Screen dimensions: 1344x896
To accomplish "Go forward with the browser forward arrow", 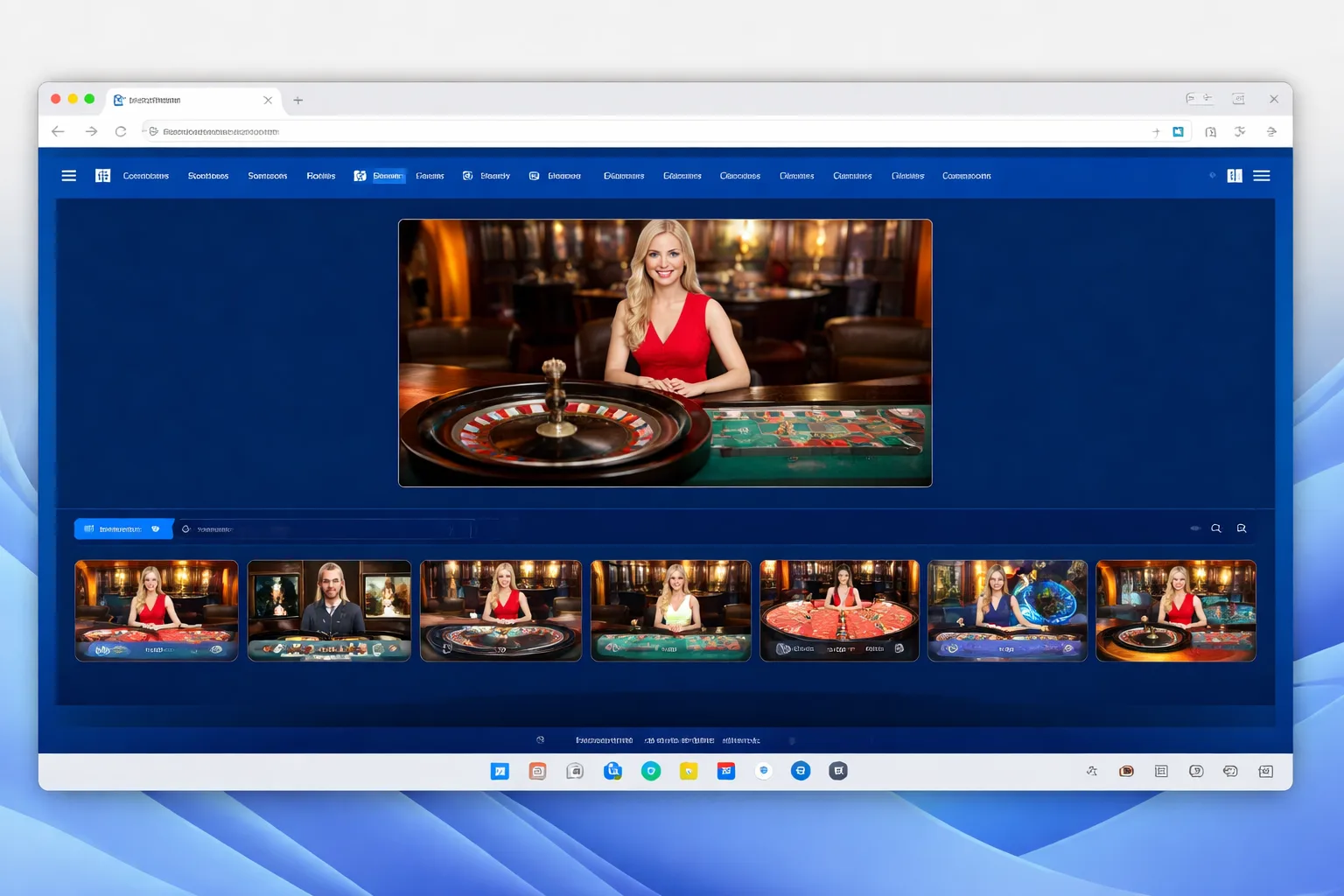I will (91, 131).
